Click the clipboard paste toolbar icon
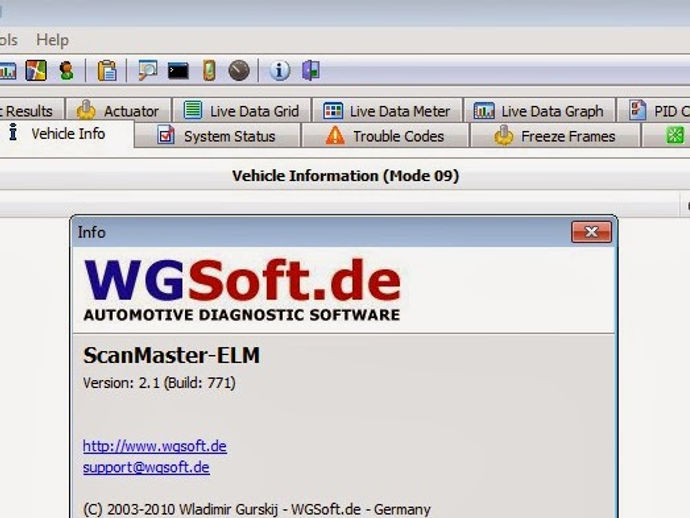 [107, 70]
